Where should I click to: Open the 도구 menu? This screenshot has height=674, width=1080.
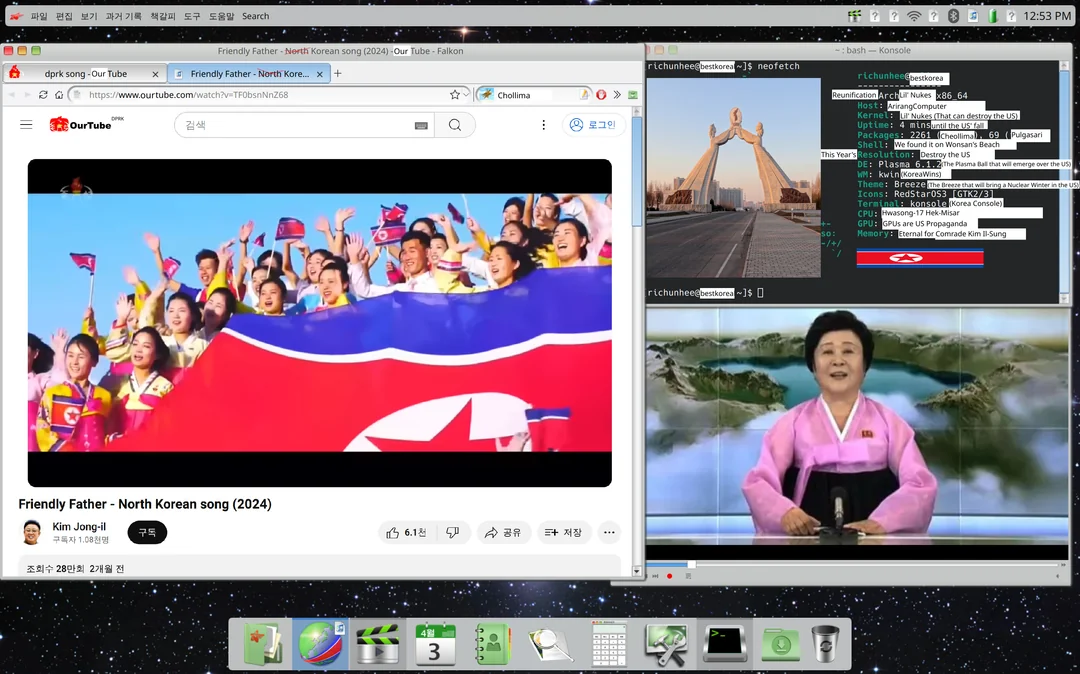coord(192,16)
